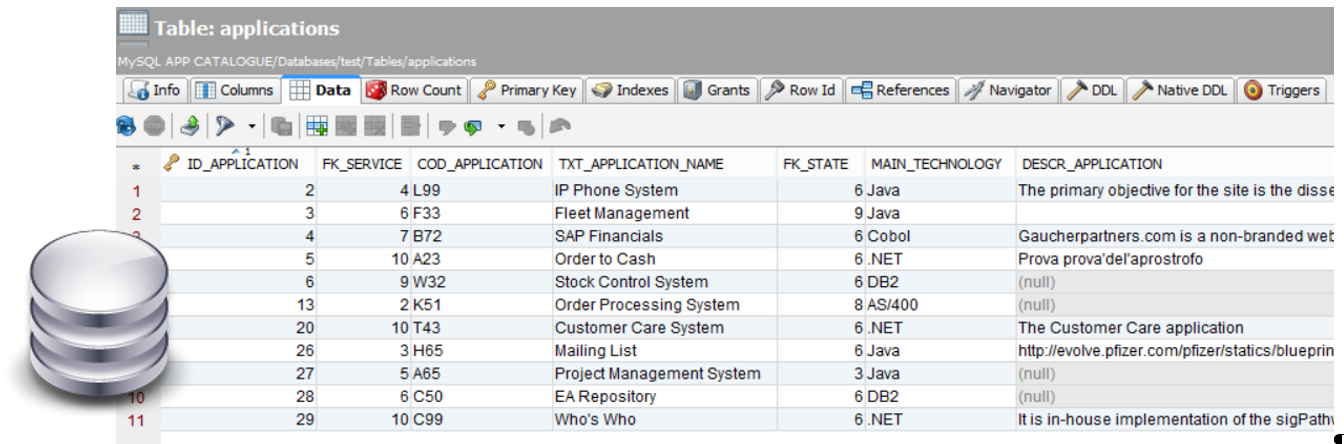The image size is (1344, 444).
Task: Click the filter funnel icon
Action: 226,127
